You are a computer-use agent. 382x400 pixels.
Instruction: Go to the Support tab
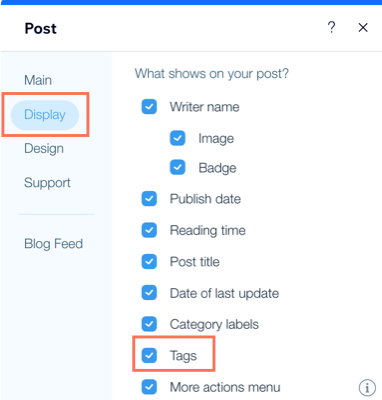[x=47, y=183]
